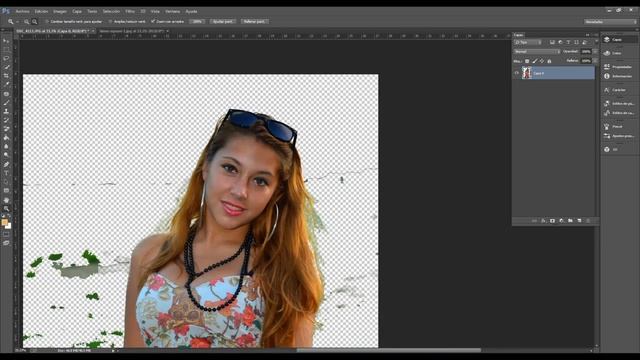The width and height of the screenshot is (640, 360).
Task: Toggle lock position icon
Action: (x=542, y=61)
